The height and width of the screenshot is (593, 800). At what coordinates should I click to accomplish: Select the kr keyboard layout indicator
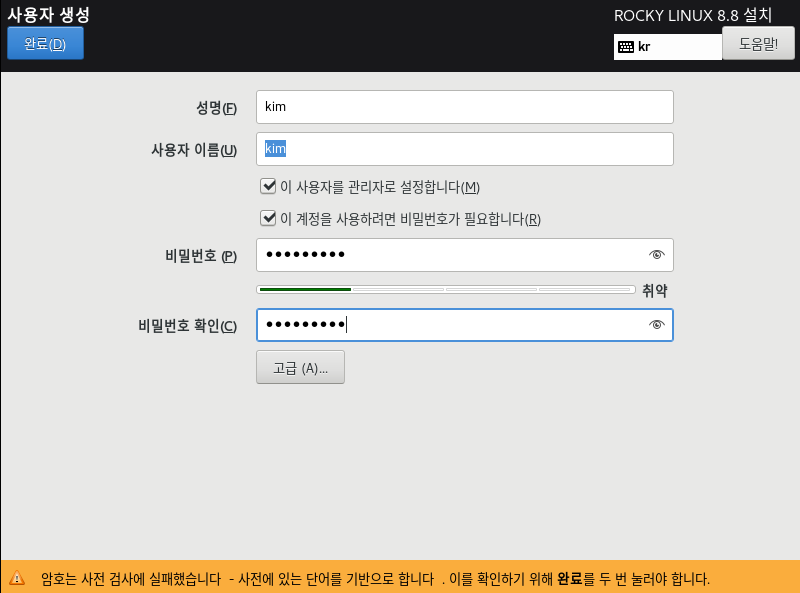[x=668, y=47]
